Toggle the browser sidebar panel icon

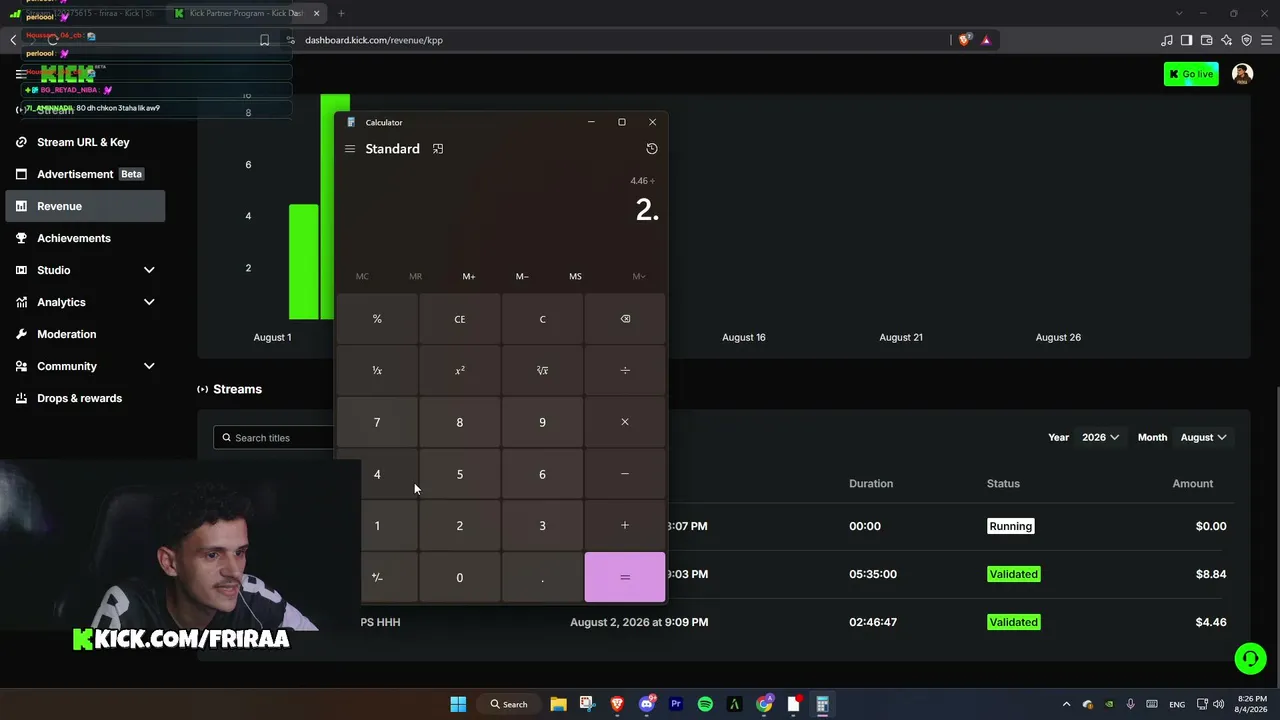(1186, 40)
